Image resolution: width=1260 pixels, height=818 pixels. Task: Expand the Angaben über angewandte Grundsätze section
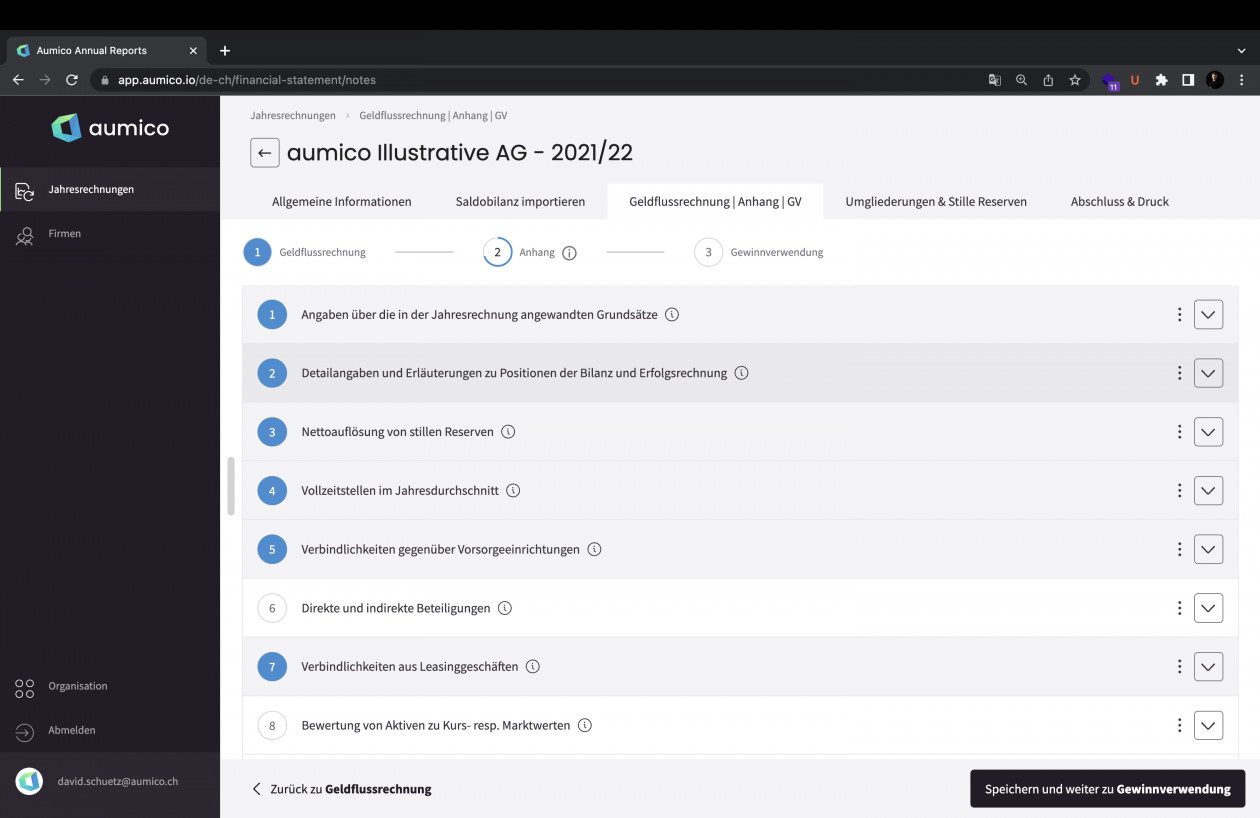(x=1208, y=315)
